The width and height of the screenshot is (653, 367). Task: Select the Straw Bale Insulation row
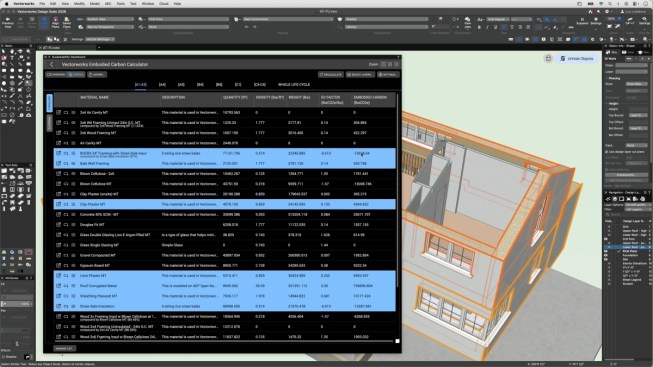pyautogui.click(x=224, y=306)
